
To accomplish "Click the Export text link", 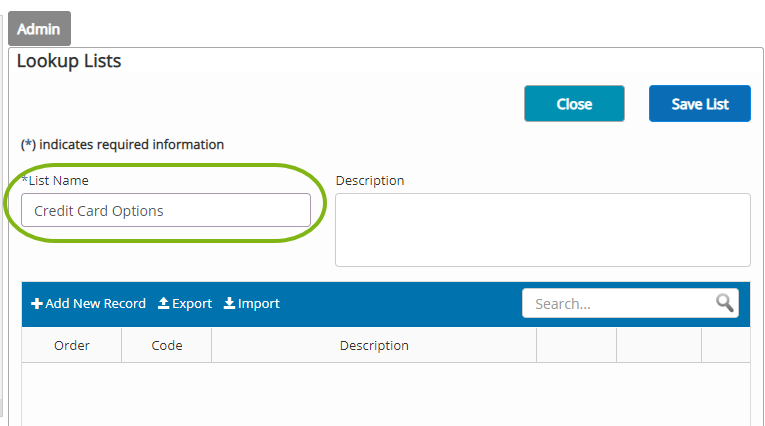I will [192, 304].
